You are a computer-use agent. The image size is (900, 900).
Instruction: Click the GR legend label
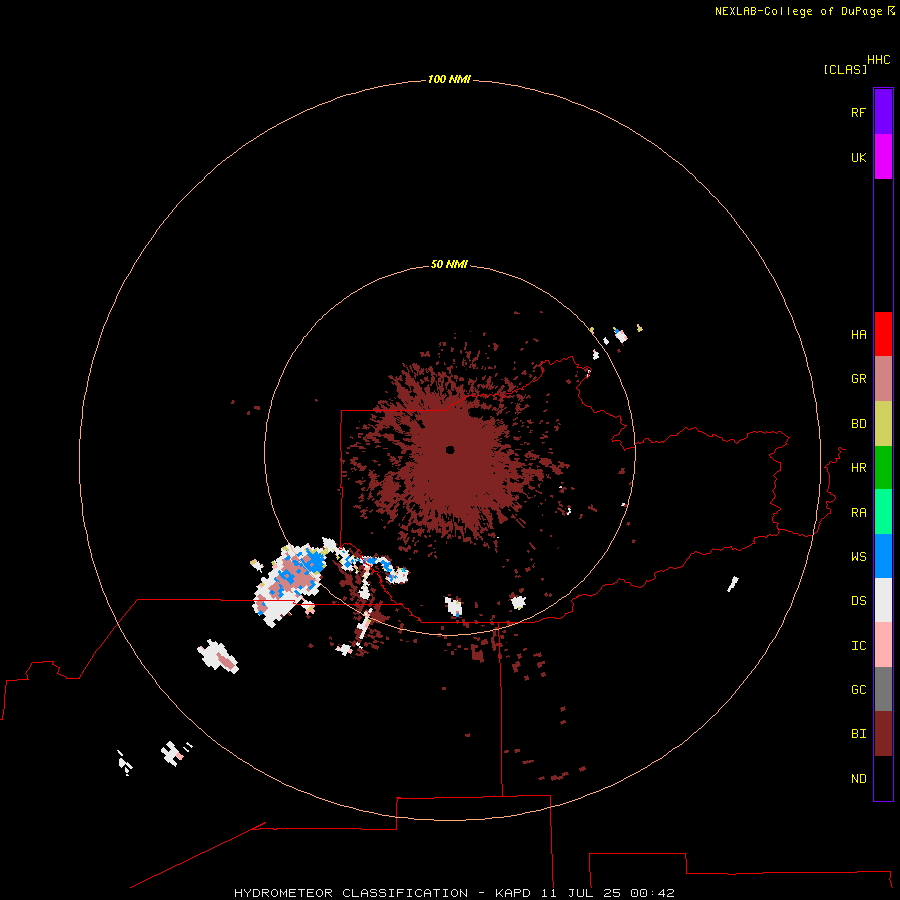pos(858,379)
